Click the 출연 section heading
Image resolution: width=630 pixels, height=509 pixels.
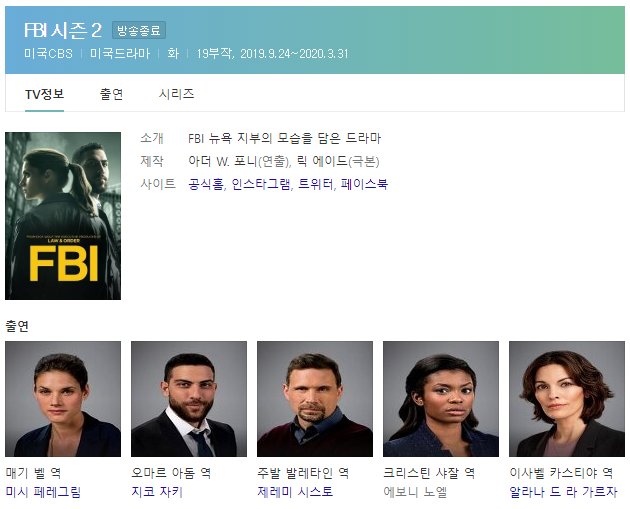[x=17, y=326]
